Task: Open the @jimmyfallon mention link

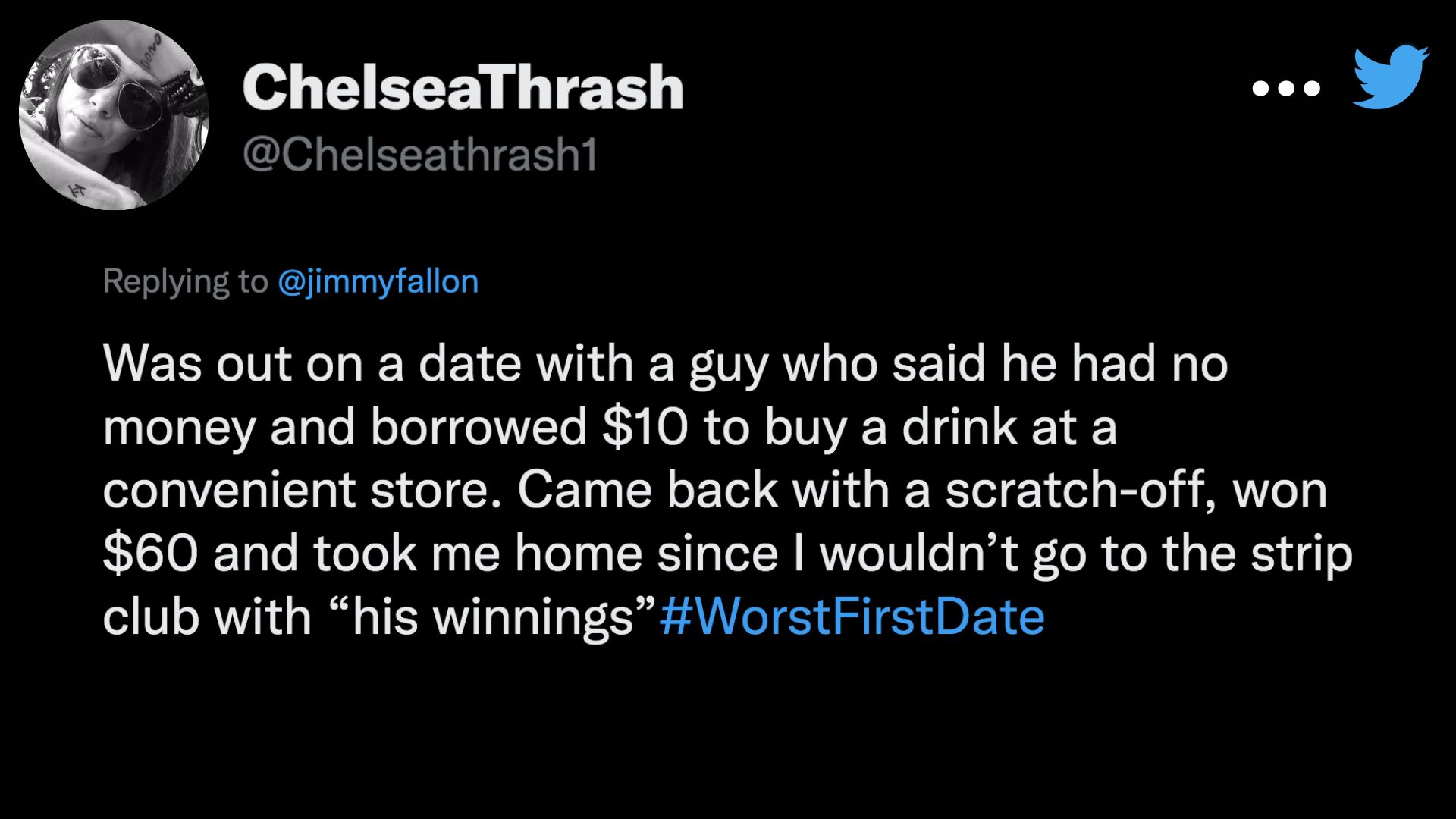Action: click(378, 282)
